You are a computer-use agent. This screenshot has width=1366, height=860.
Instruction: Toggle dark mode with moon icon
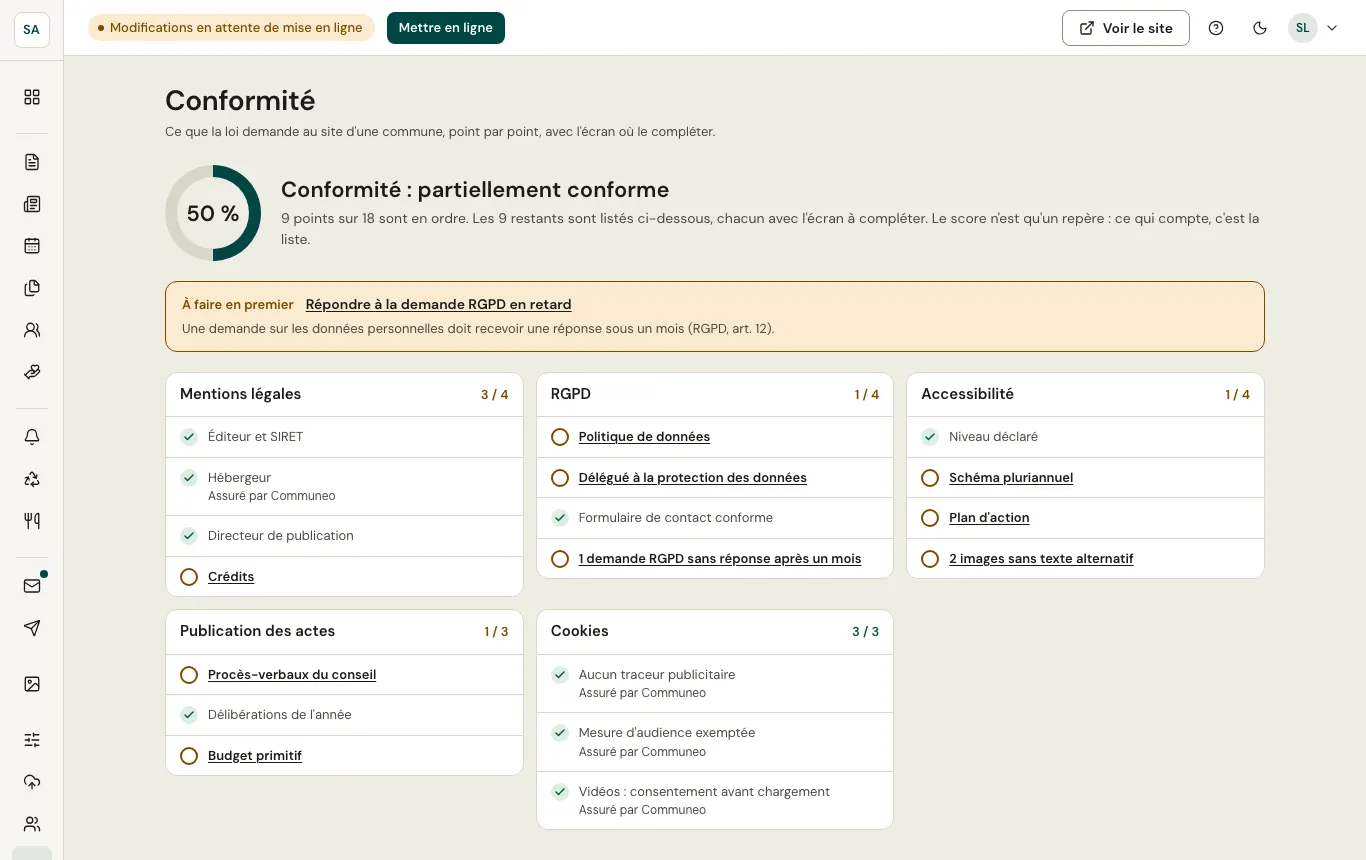1260,28
